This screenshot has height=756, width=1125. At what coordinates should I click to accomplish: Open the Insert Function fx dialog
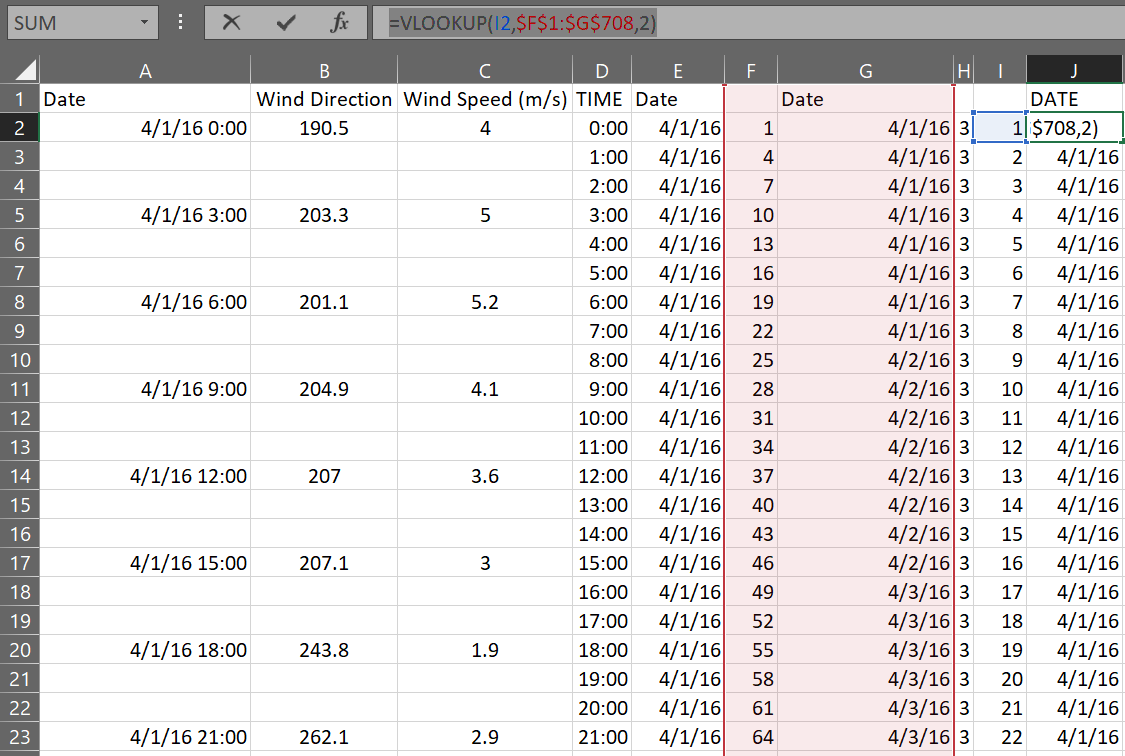click(339, 23)
